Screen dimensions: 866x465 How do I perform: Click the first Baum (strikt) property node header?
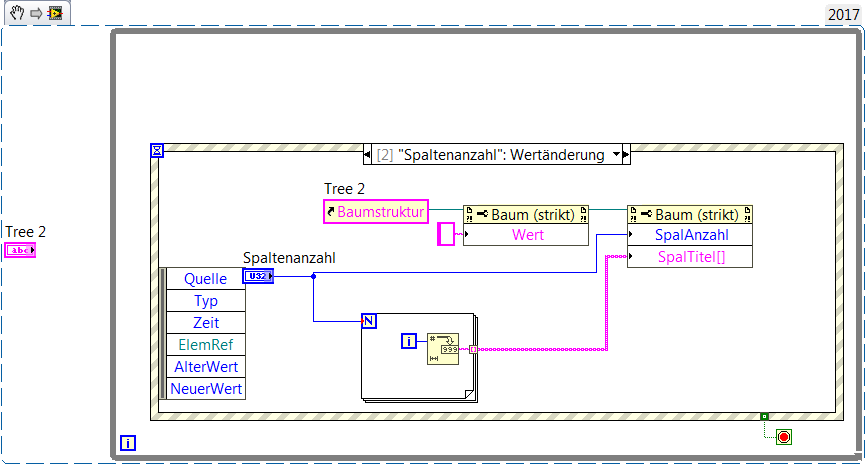click(526, 215)
